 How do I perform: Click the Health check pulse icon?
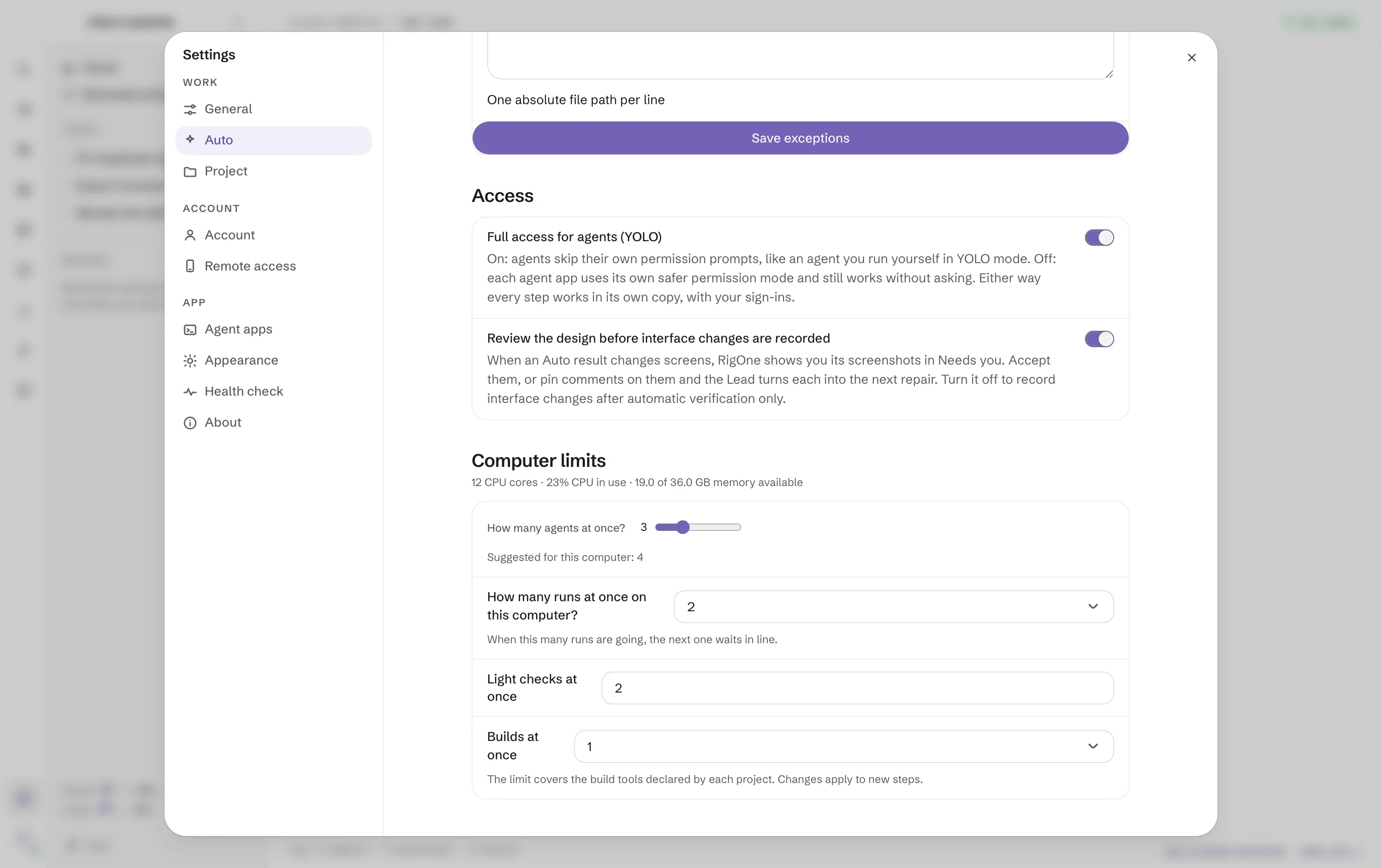pos(190,392)
